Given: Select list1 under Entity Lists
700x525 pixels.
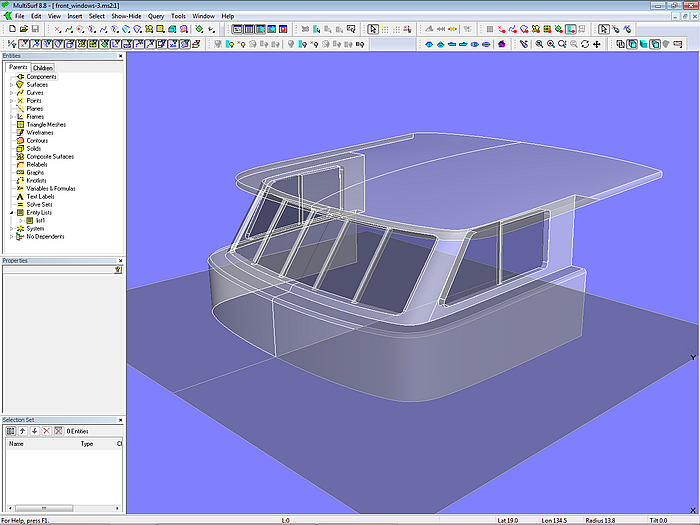Looking at the screenshot, I should (x=41, y=220).
